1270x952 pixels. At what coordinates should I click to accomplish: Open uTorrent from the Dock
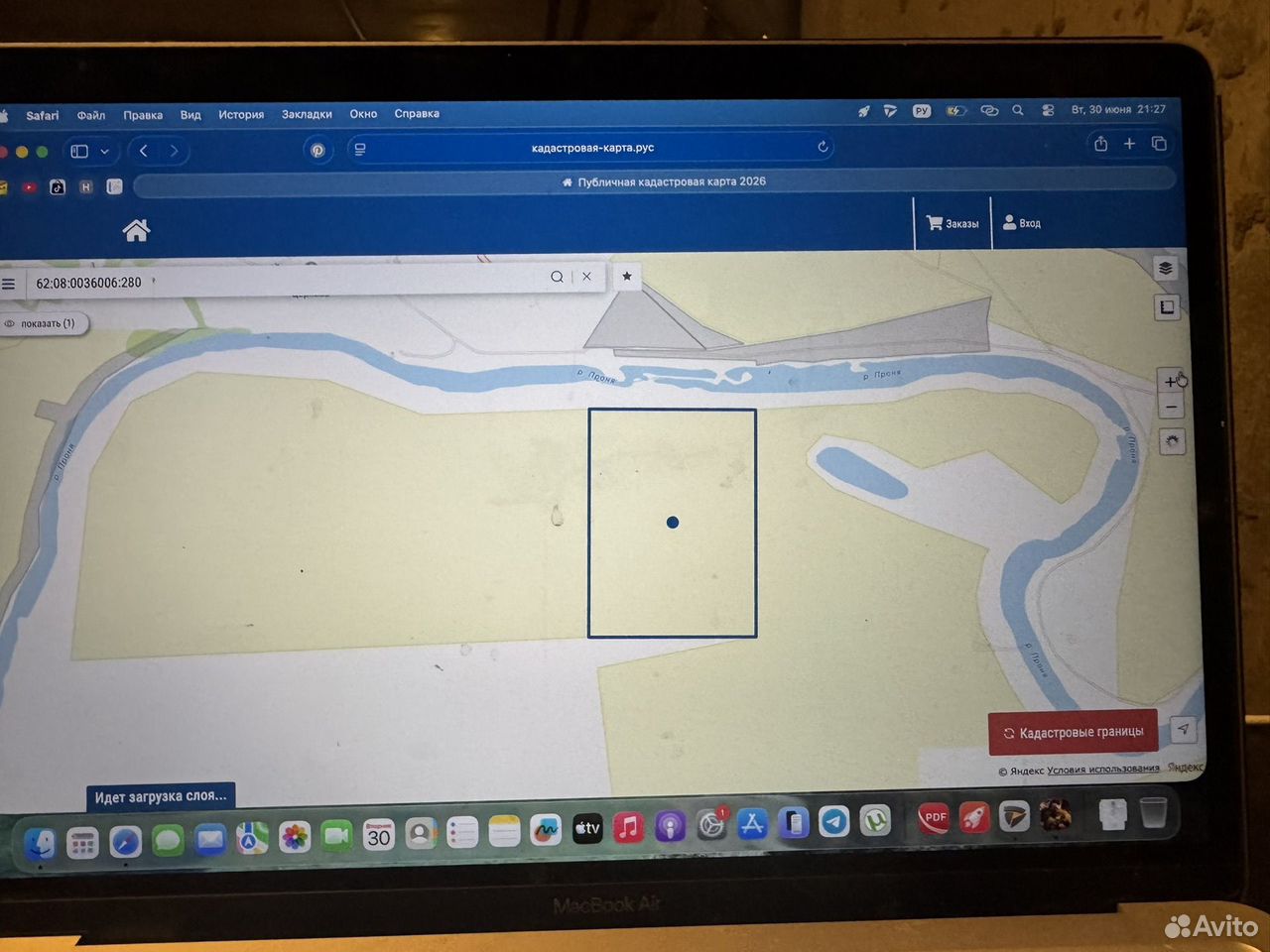(x=875, y=820)
